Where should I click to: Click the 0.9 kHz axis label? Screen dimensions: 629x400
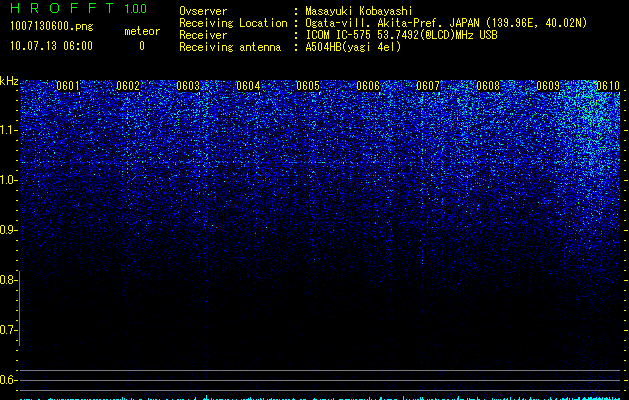[x=8, y=230]
